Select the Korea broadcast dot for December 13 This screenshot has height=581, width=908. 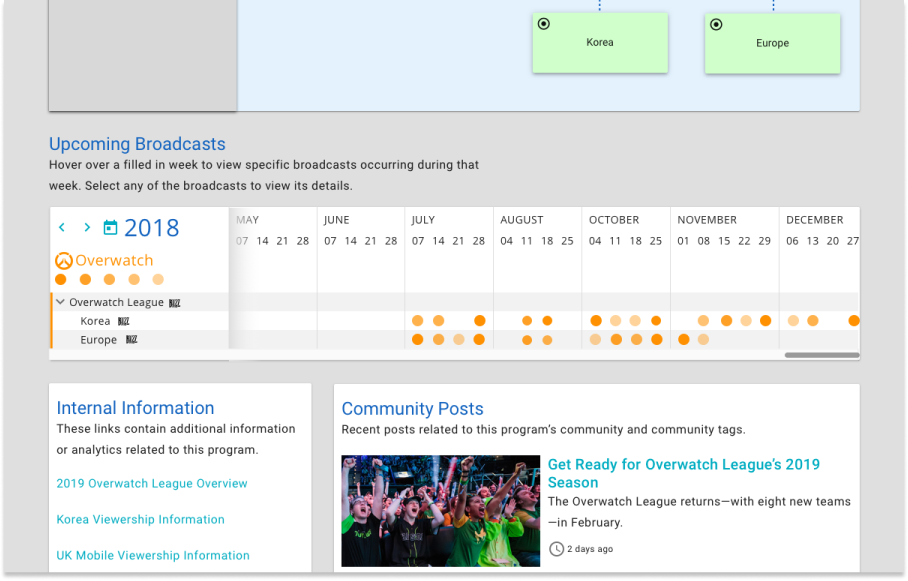[813, 321]
